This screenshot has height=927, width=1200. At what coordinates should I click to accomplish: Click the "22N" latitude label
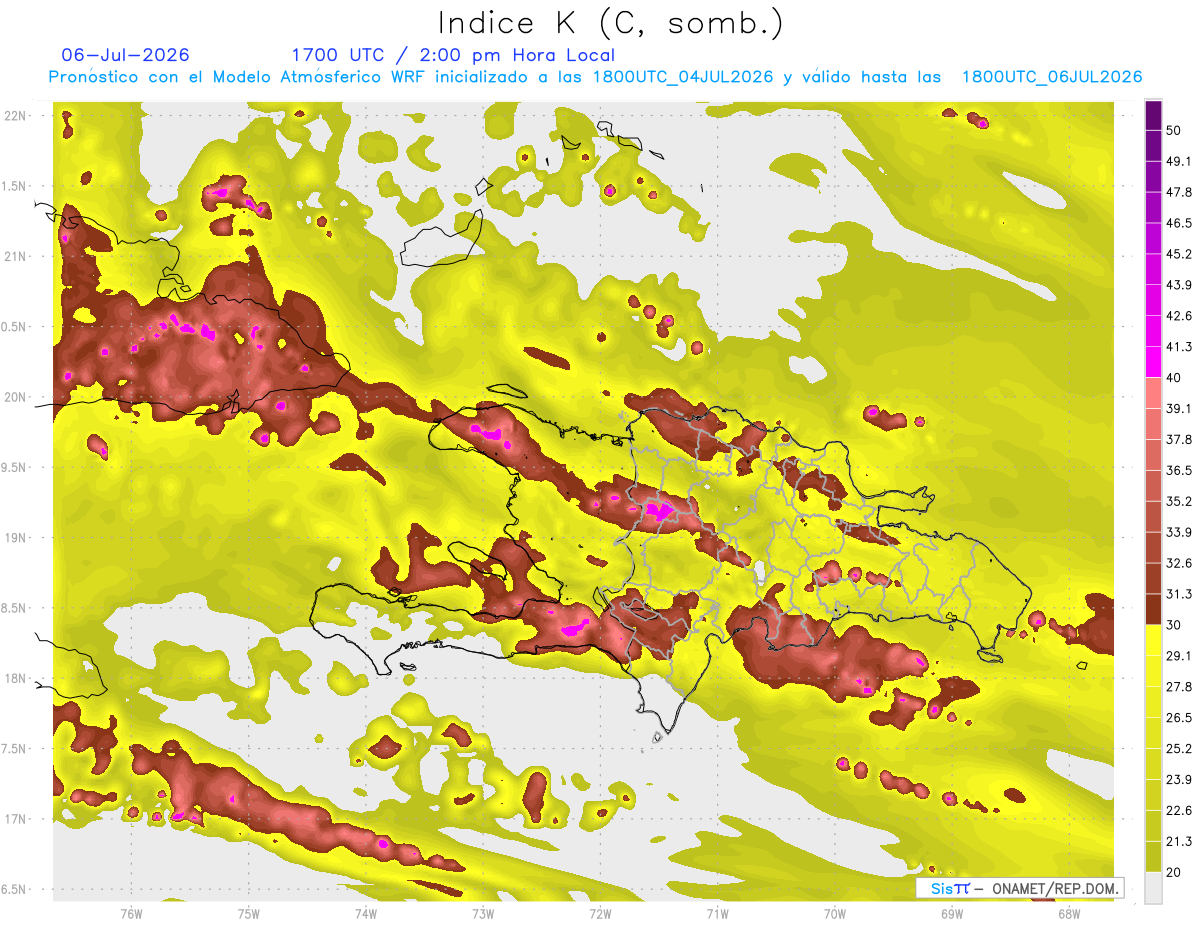click(17, 115)
